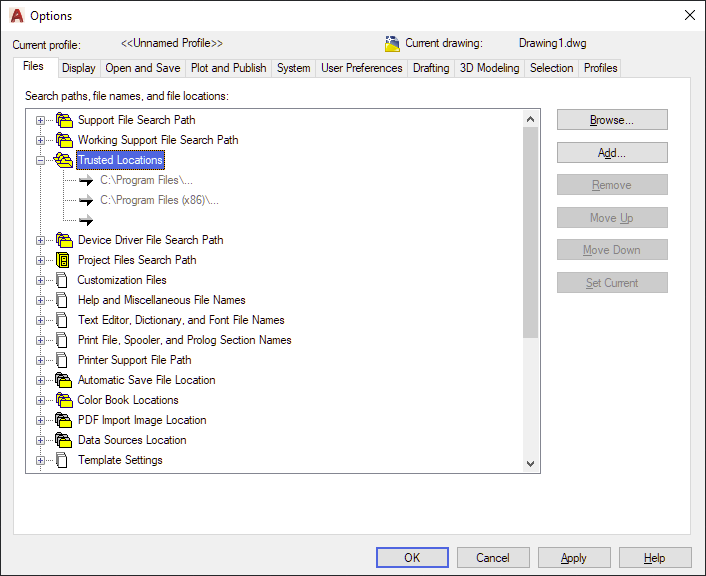
Task: Collapse the Trusted Locations tree node
Action: click(41, 160)
